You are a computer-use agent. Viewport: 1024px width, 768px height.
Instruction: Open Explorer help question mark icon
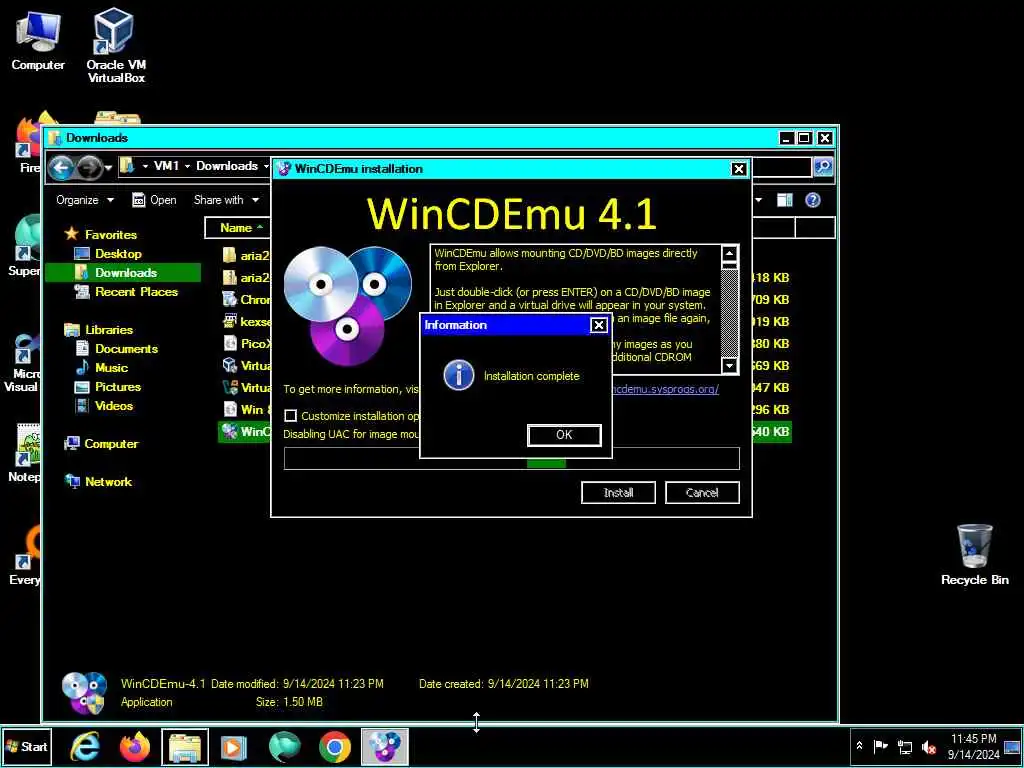click(x=812, y=200)
